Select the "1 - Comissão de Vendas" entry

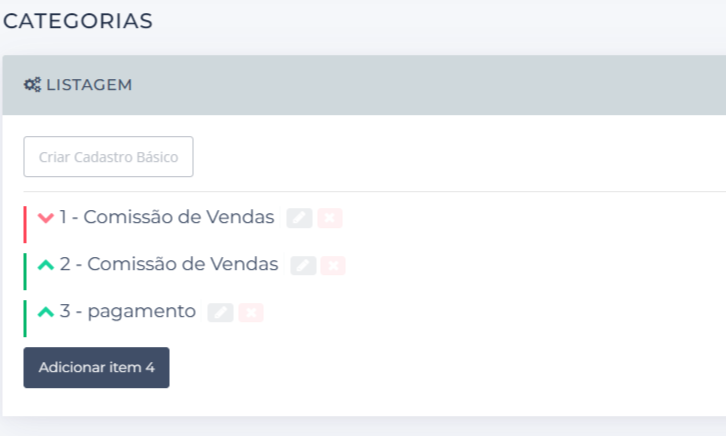[166, 217]
